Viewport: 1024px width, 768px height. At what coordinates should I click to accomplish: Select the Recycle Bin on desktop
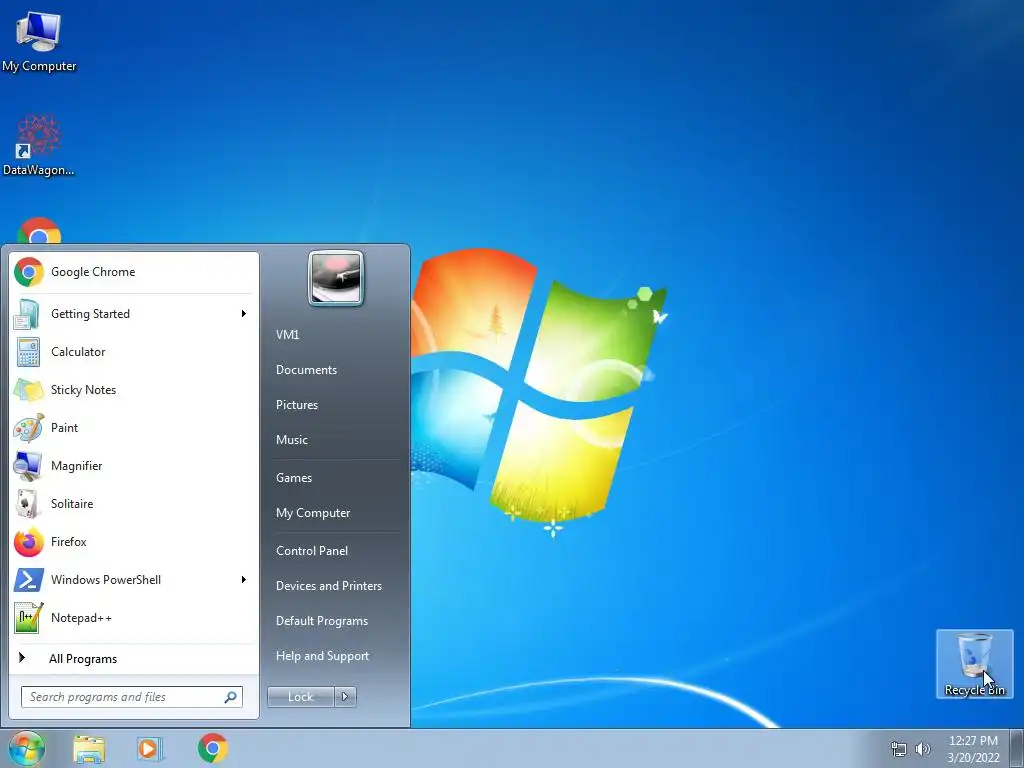tap(974, 664)
